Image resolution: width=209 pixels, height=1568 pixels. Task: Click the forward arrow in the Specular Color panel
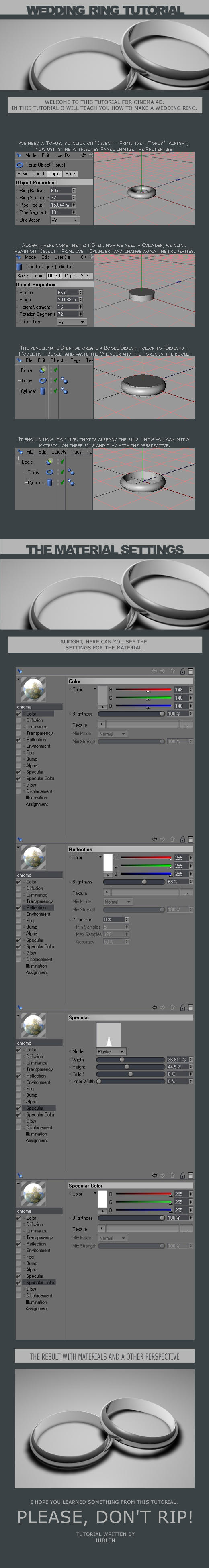(x=163, y=1175)
